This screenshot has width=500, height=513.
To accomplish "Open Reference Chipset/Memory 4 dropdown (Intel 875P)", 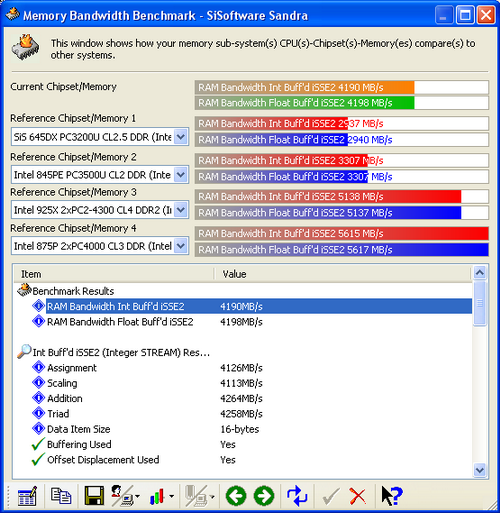I will click(181, 246).
